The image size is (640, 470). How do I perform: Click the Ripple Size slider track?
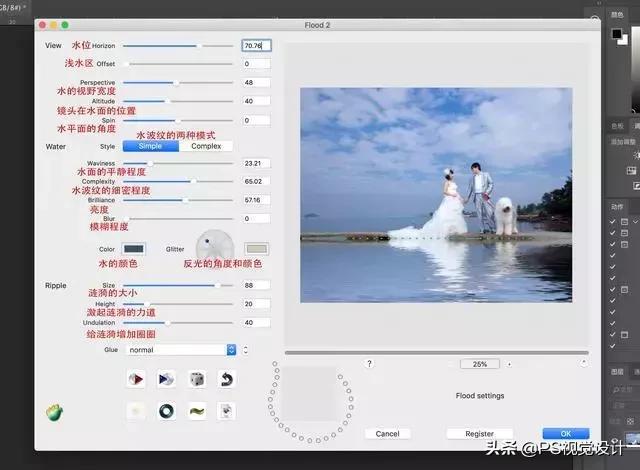click(x=178, y=286)
